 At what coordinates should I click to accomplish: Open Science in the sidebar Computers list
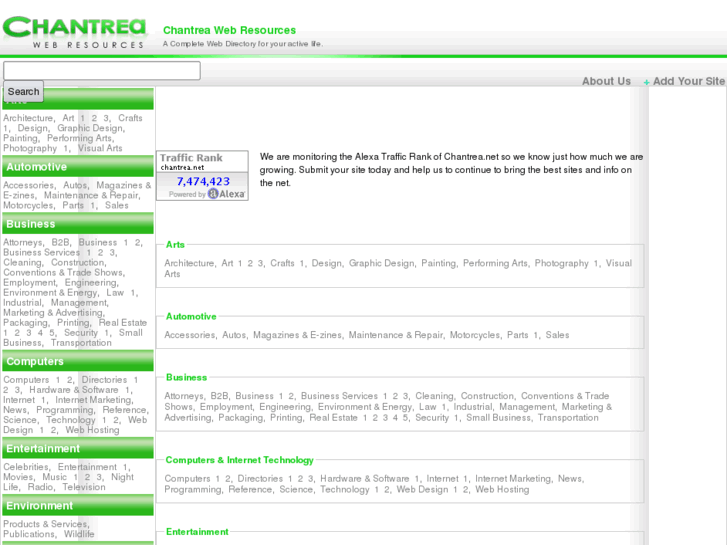[20, 420]
